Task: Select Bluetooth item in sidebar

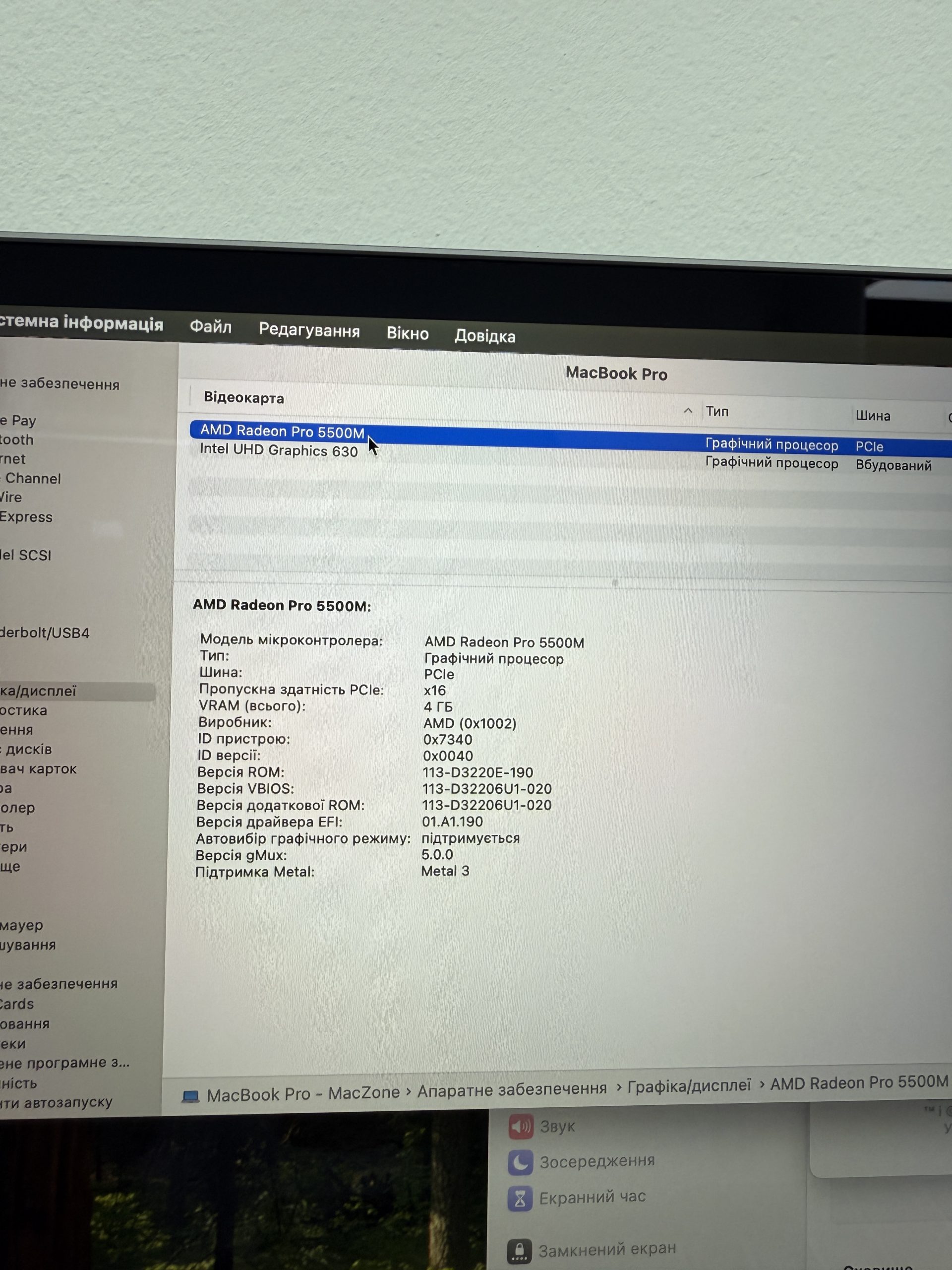Action: tap(17, 440)
